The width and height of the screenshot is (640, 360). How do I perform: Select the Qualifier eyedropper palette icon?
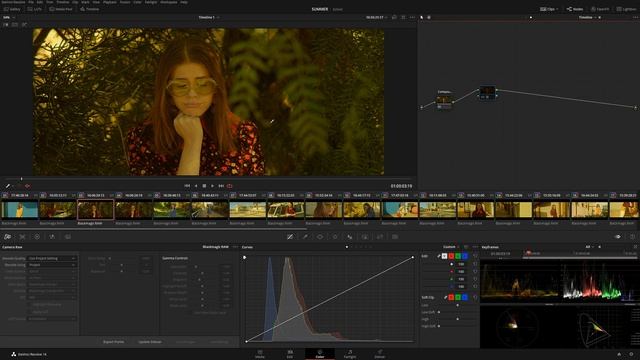click(x=305, y=237)
